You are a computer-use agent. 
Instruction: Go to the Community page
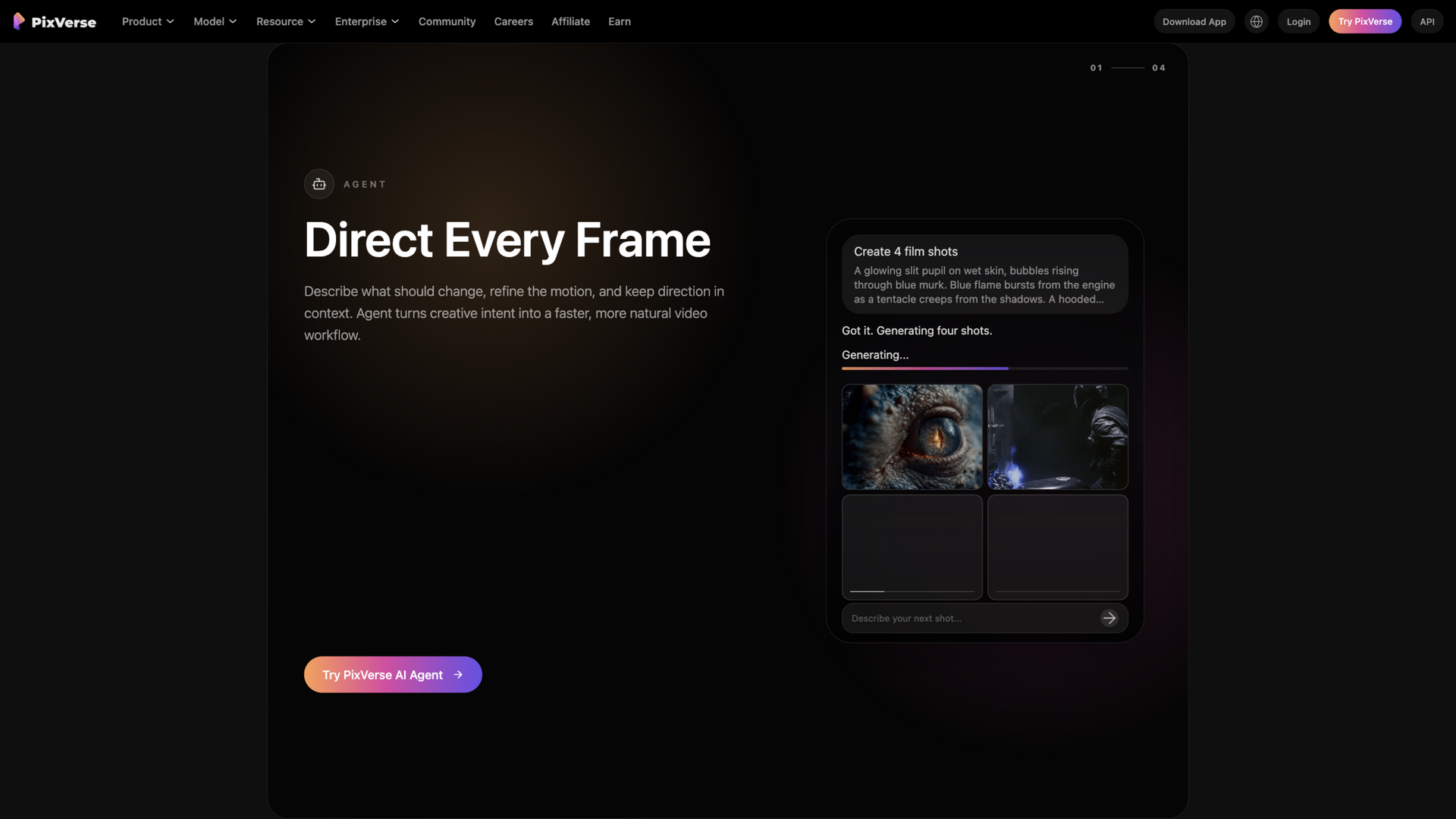447,21
